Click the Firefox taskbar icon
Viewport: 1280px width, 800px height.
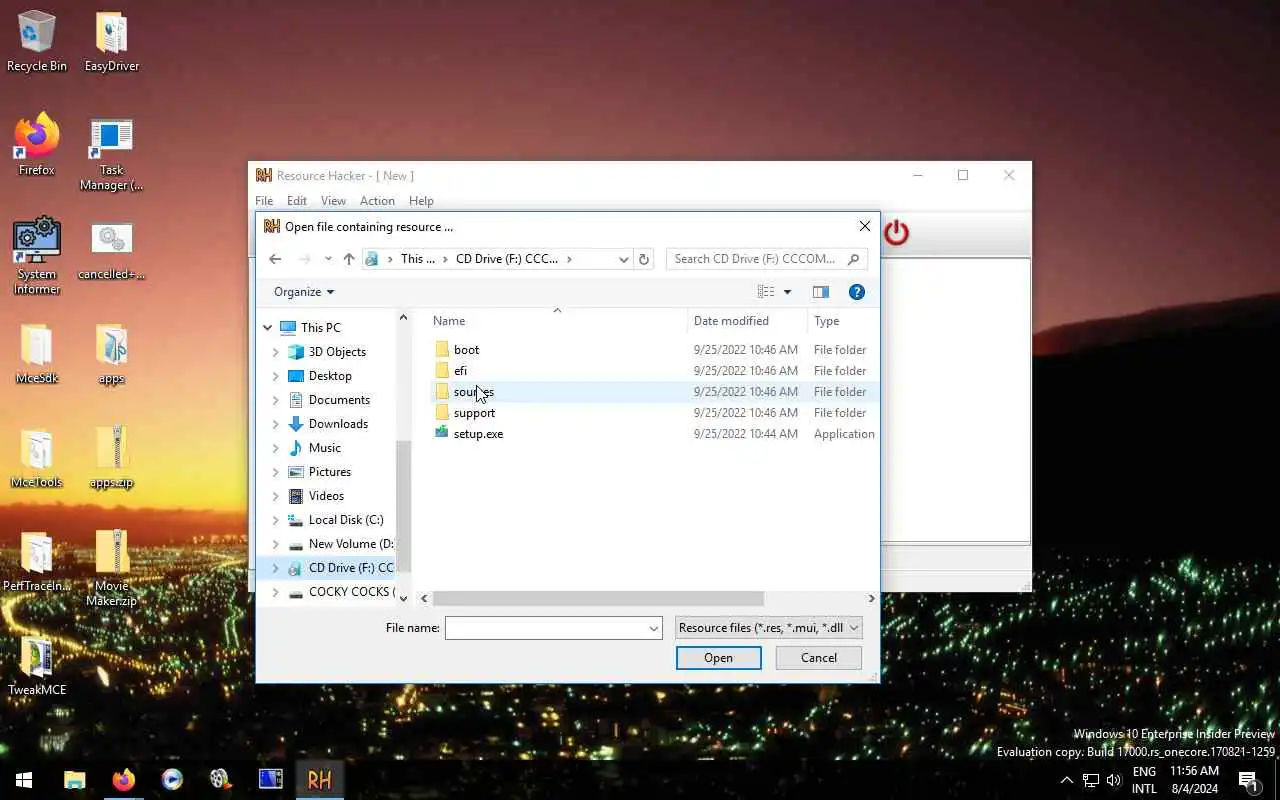124,780
